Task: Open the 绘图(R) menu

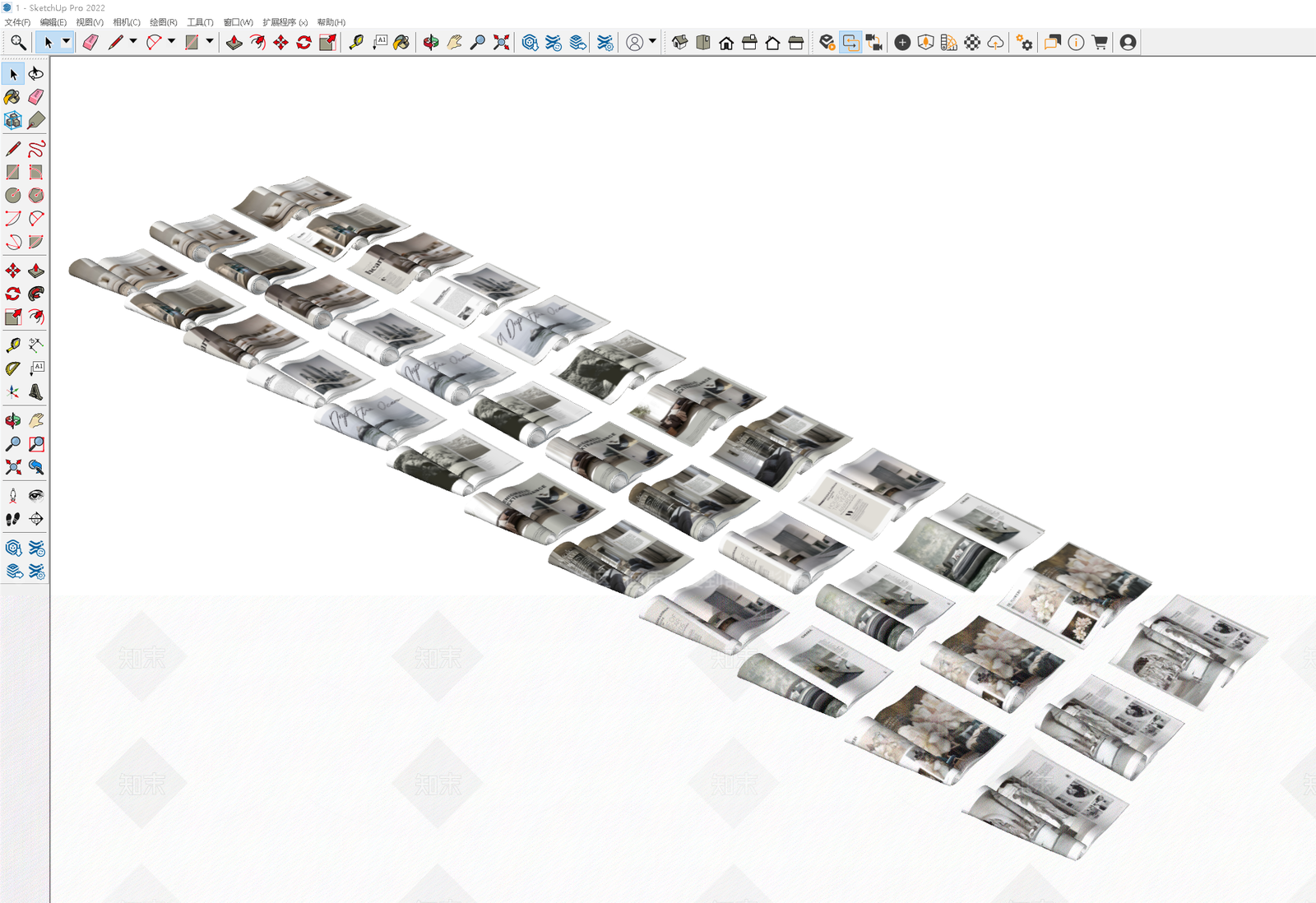Action: click(164, 22)
